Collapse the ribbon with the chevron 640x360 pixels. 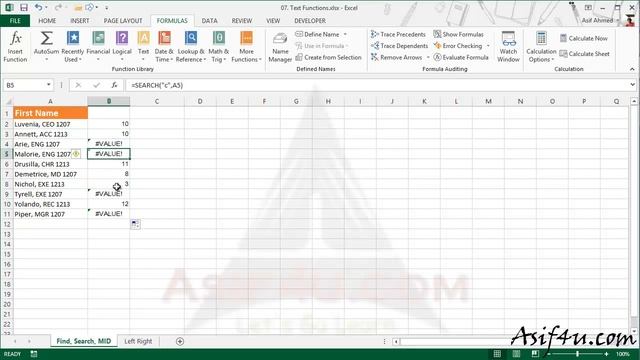[632, 69]
